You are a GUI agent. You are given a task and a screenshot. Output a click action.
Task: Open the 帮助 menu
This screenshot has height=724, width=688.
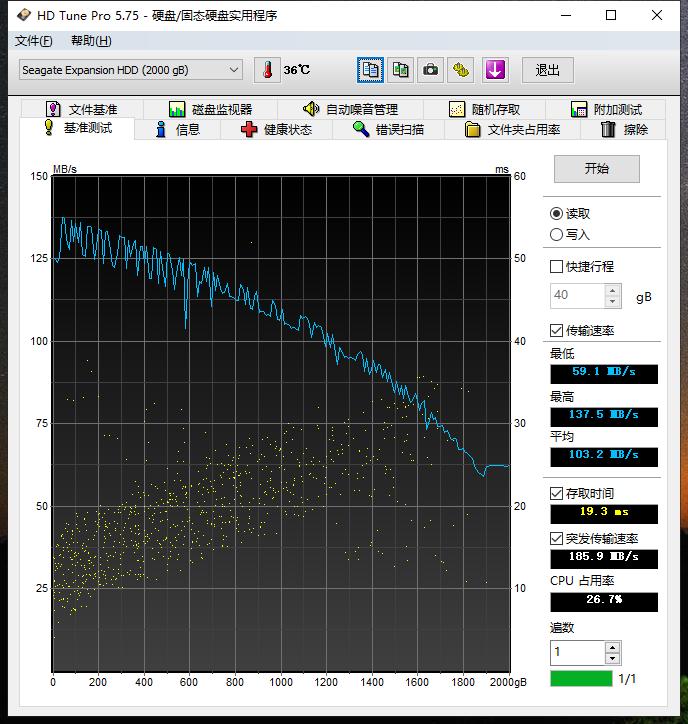click(91, 41)
